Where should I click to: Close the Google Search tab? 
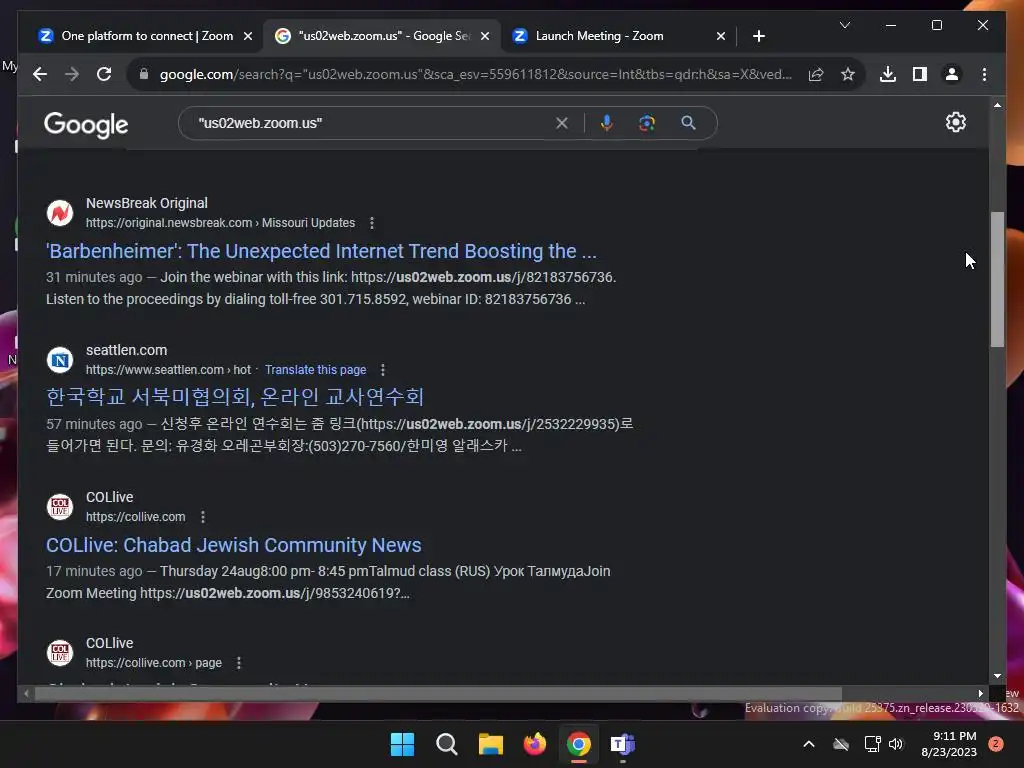[x=485, y=37]
